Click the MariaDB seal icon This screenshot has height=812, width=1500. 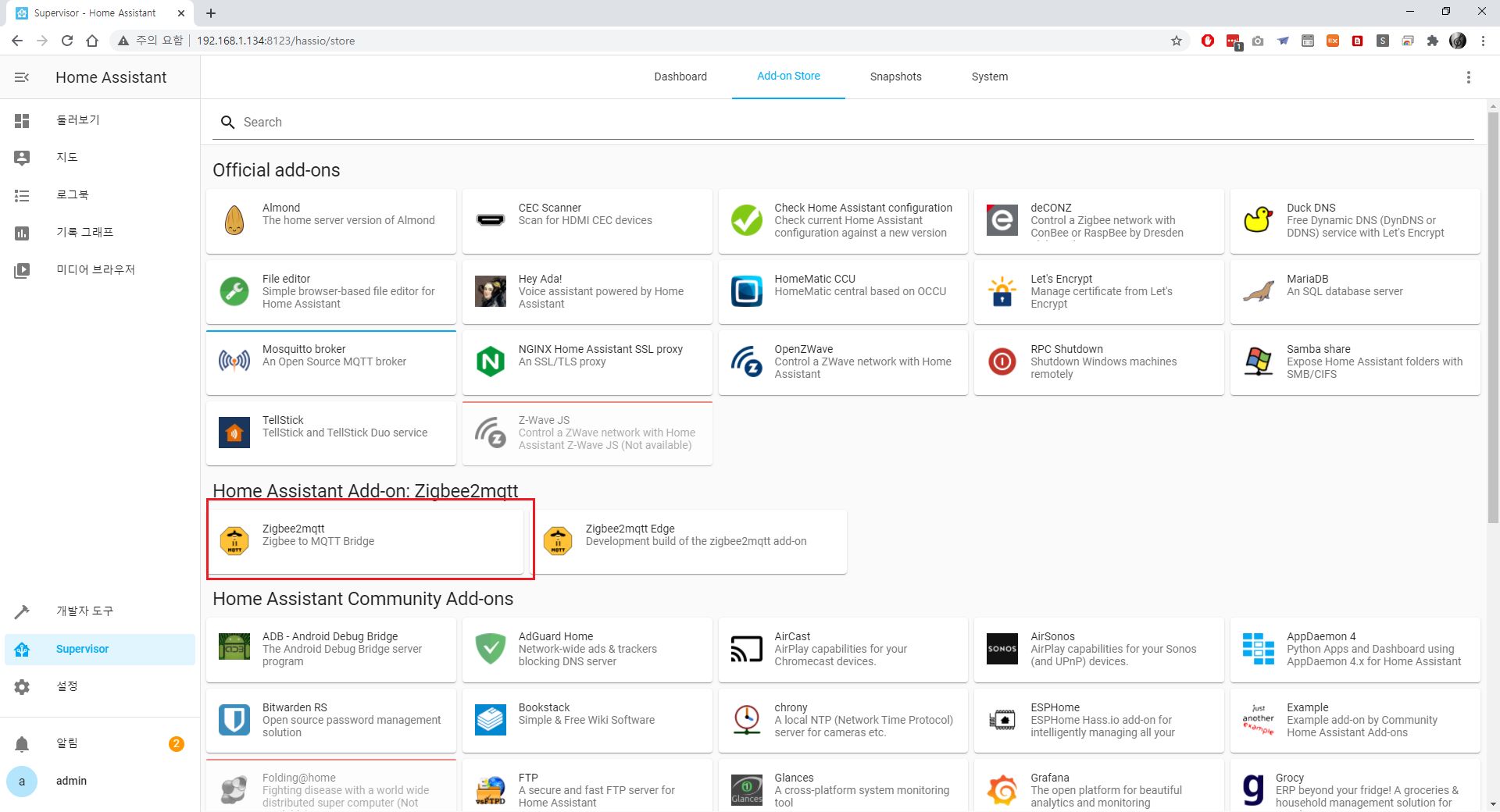1259,291
